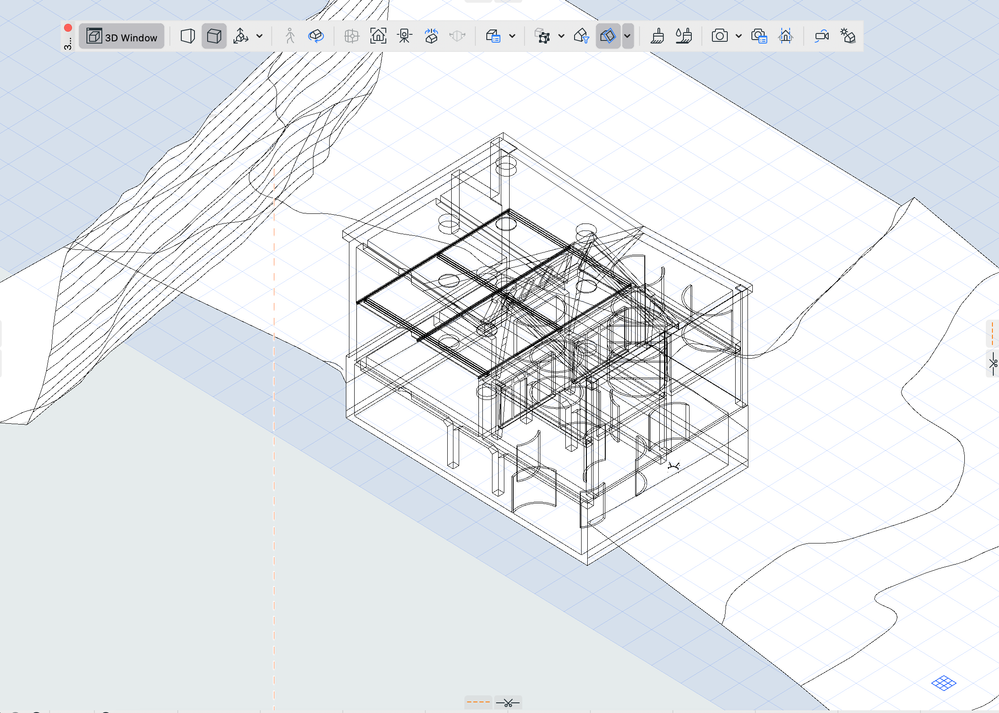Switch to perspective view projection

[x=187, y=36]
